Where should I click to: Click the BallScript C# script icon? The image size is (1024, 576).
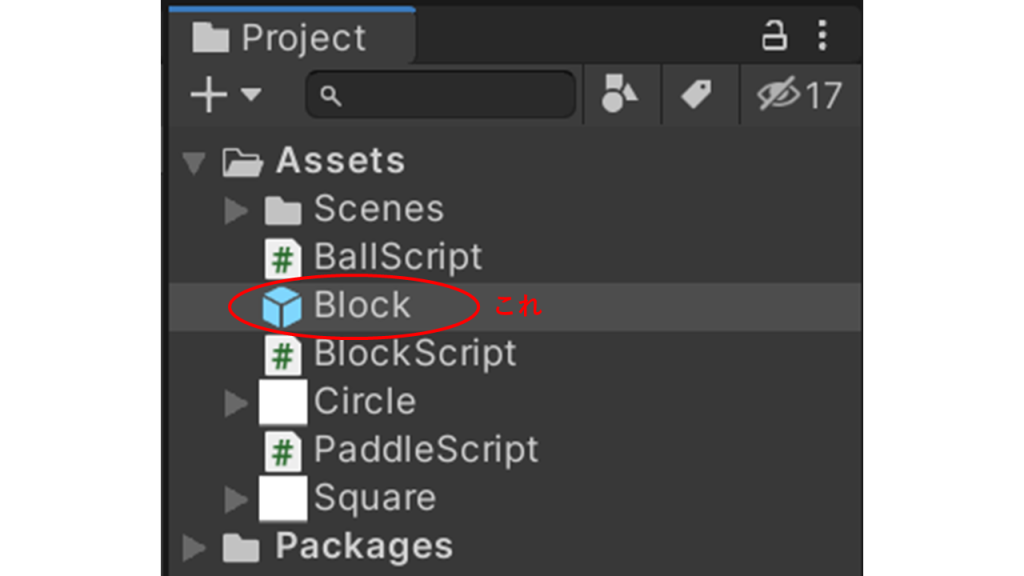(x=283, y=259)
